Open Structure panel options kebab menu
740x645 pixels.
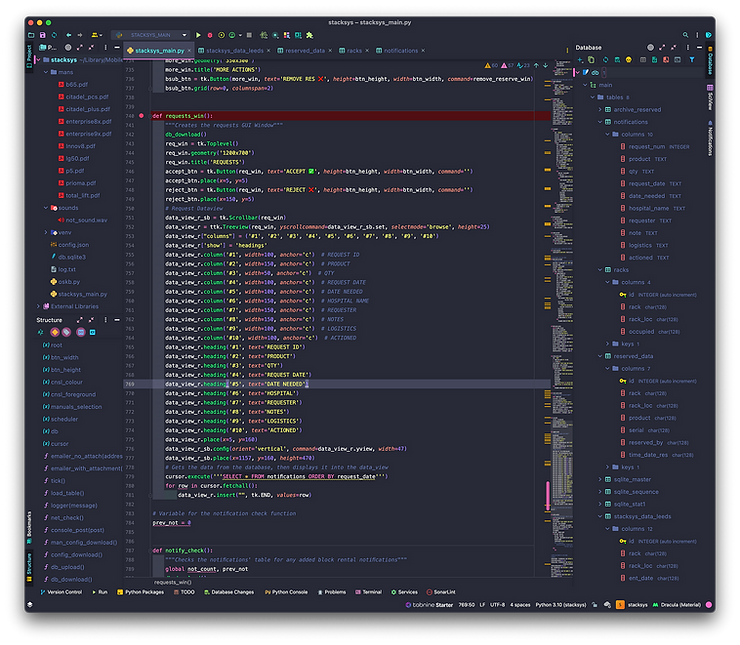pyautogui.click(x=105, y=320)
